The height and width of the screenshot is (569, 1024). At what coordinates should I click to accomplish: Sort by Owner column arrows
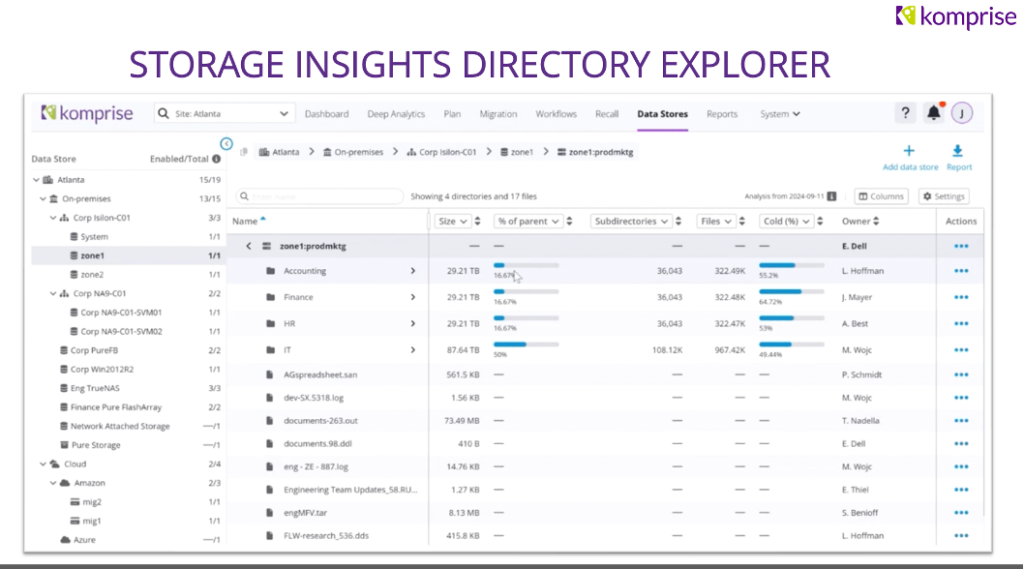pyautogui.click(x=876, y=221)
